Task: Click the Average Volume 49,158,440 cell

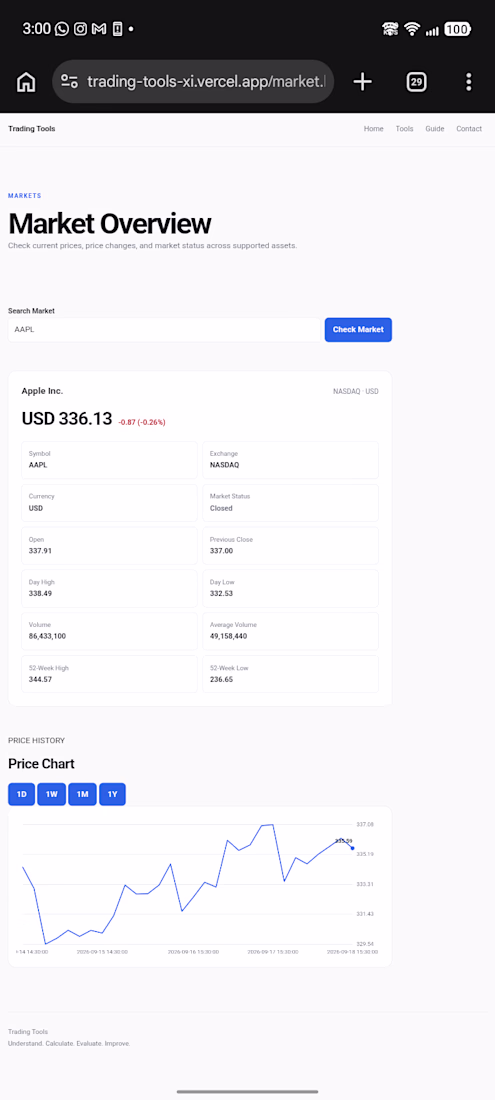Action: 290,631
